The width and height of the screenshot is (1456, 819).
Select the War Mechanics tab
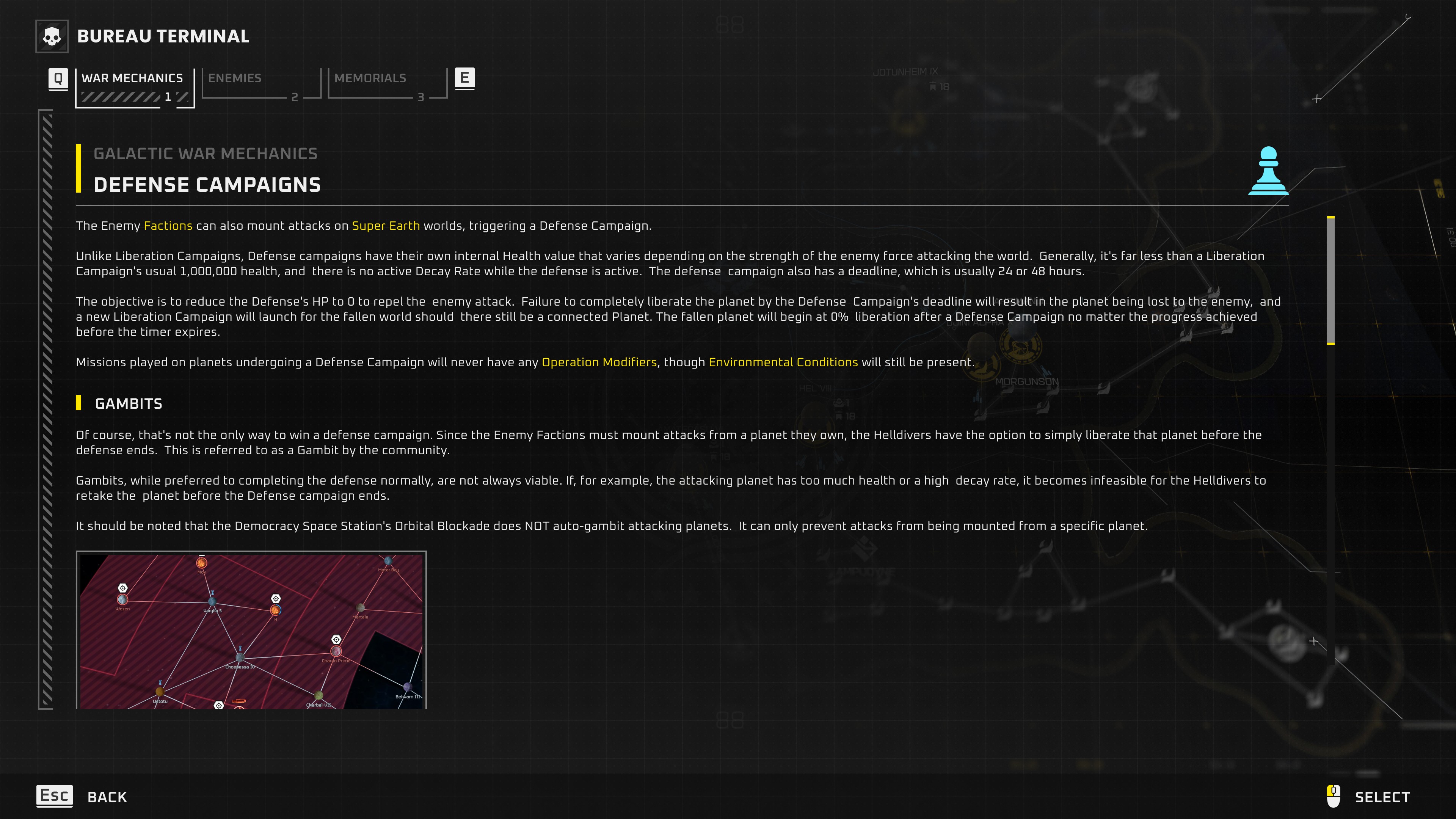[132, 78]
